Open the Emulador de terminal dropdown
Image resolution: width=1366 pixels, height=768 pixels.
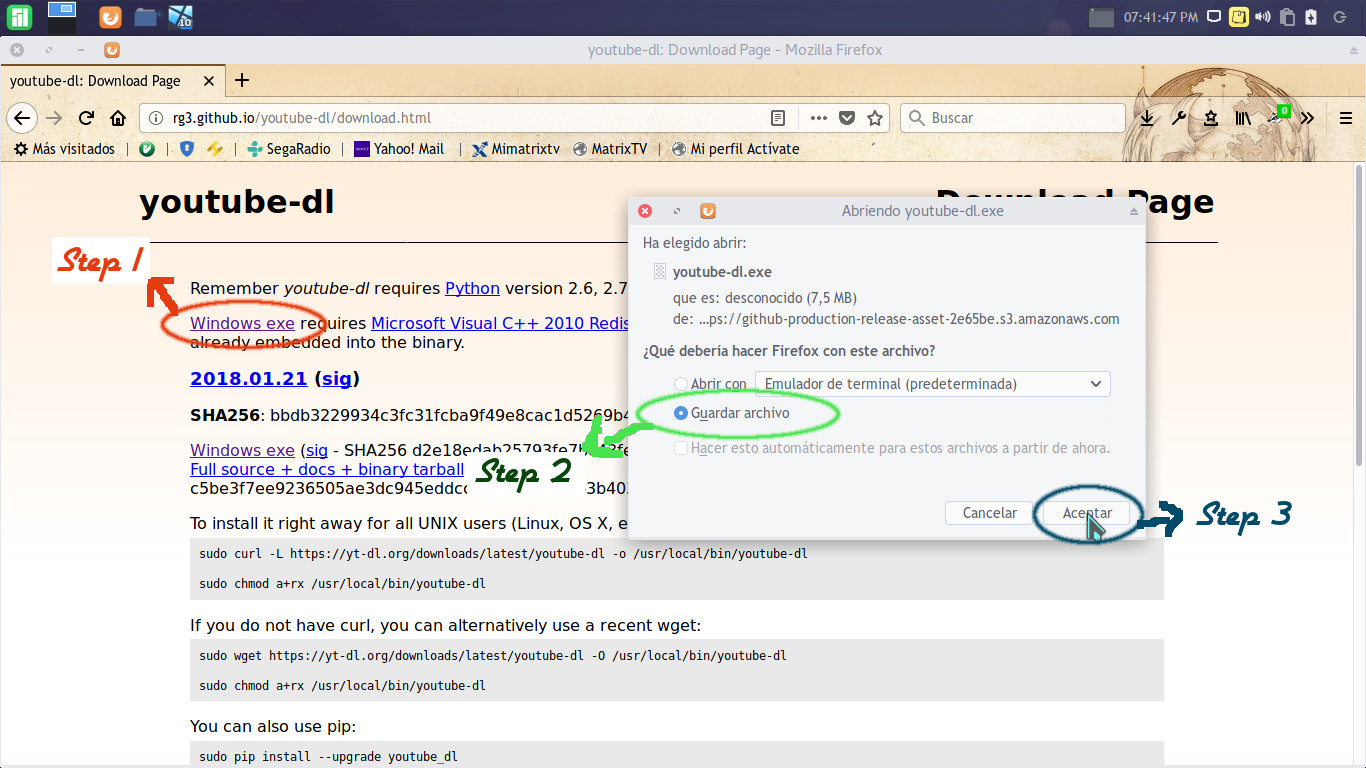[932, 384]
